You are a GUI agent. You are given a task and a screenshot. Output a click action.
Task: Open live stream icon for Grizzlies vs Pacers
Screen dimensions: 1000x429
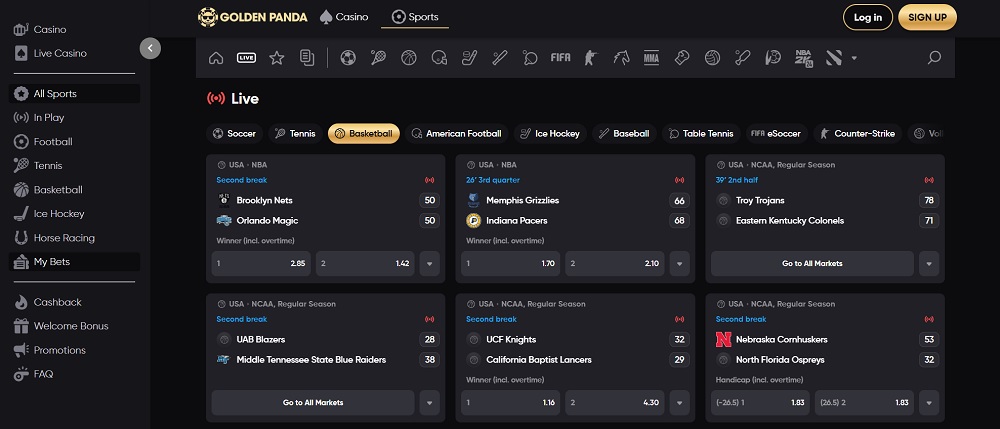[x=679, y=180]
